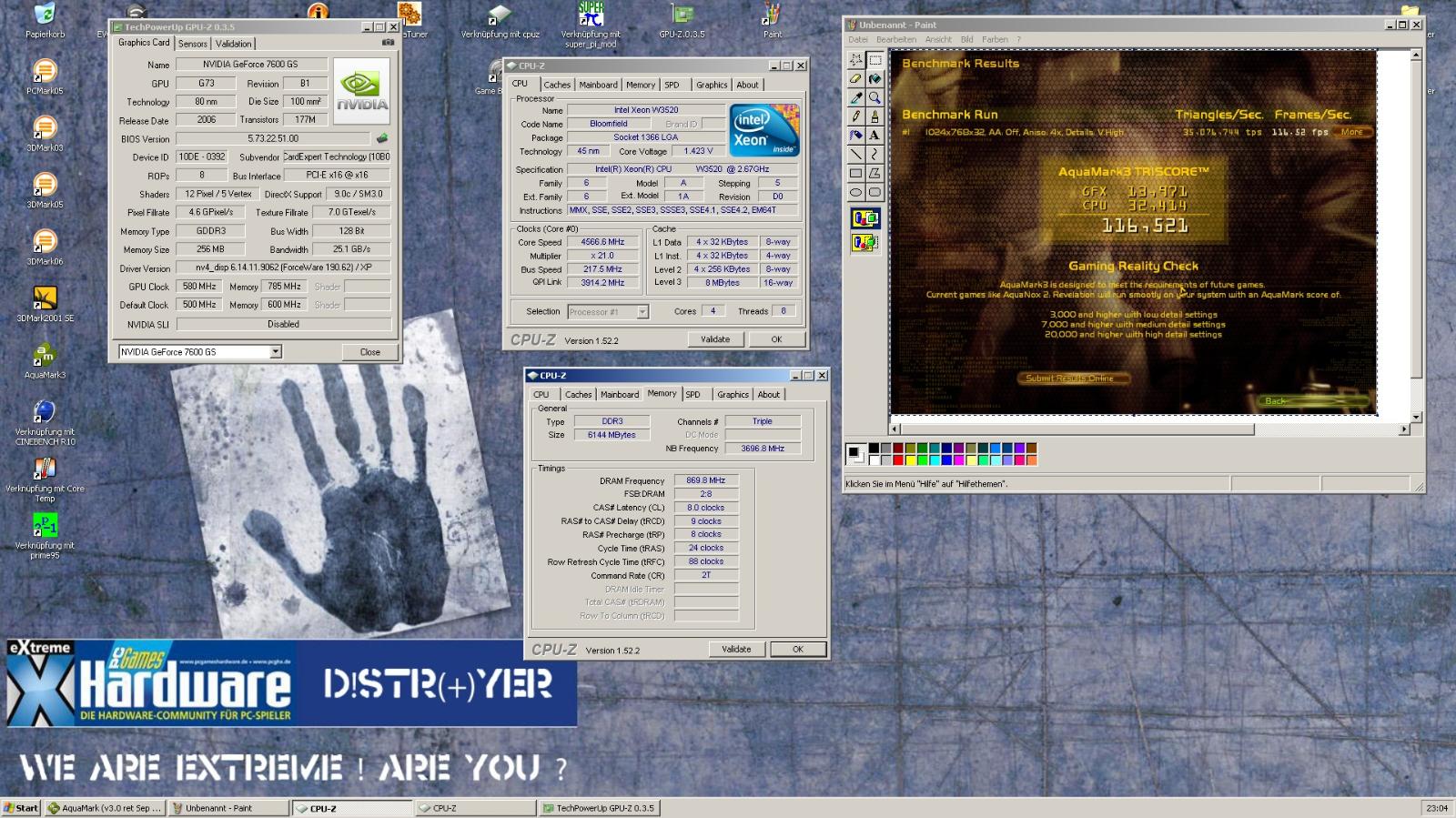
Task: Click Validate in the lower CPU-Z memory window
Action: 736,650
